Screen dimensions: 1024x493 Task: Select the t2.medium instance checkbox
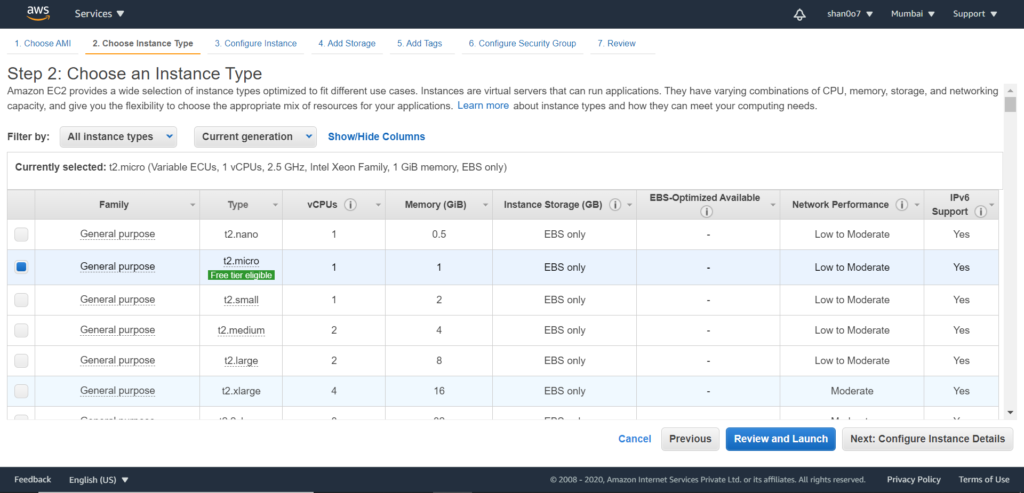[x=22, y=330]
